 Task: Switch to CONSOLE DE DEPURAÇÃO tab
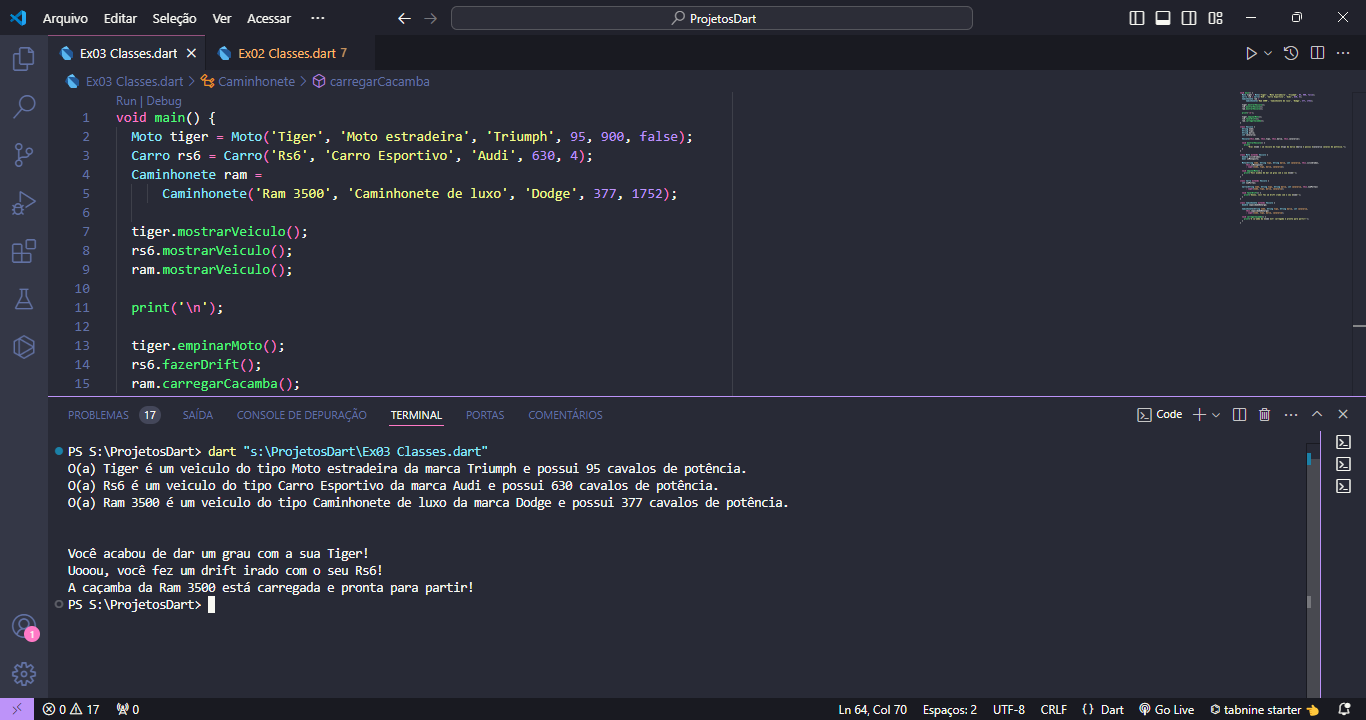pos(302,415)
